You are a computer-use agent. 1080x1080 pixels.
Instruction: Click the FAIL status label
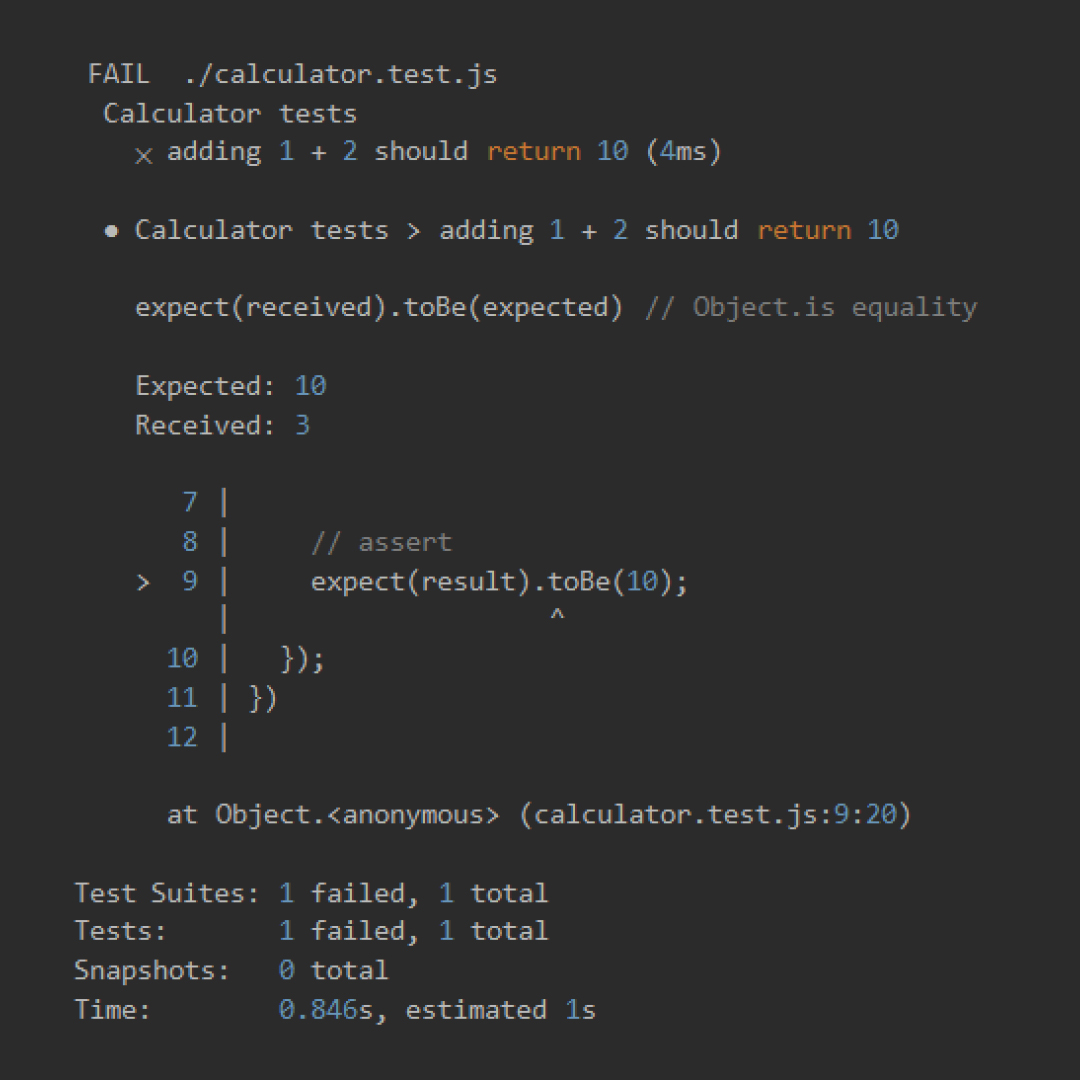click(118, 73)
